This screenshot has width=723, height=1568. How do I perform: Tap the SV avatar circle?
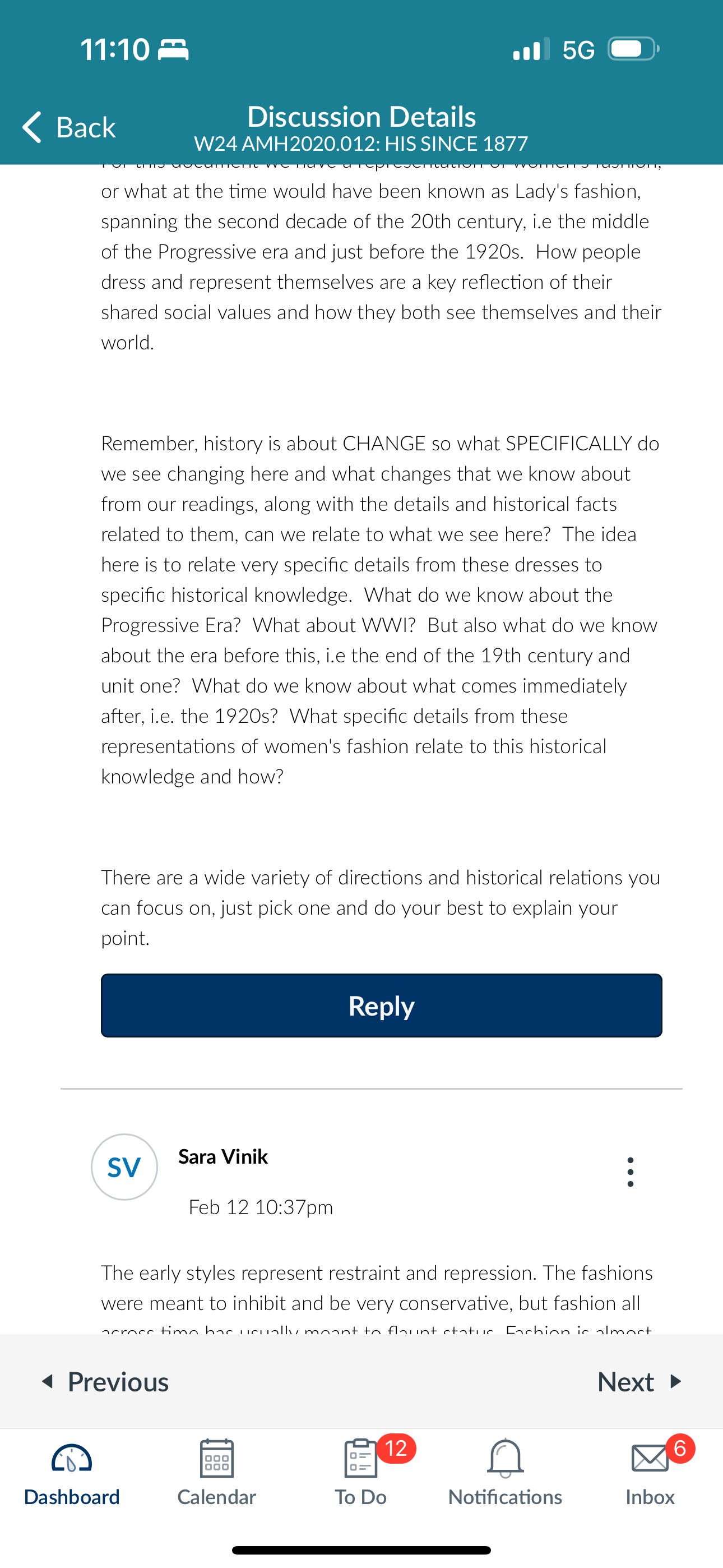click(x=124, y=1167)
